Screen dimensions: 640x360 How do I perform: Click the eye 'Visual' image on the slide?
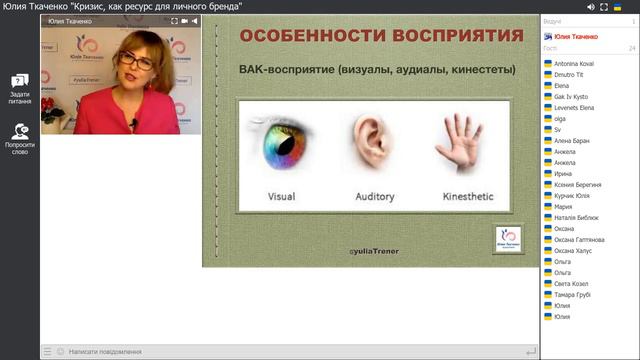281,144
